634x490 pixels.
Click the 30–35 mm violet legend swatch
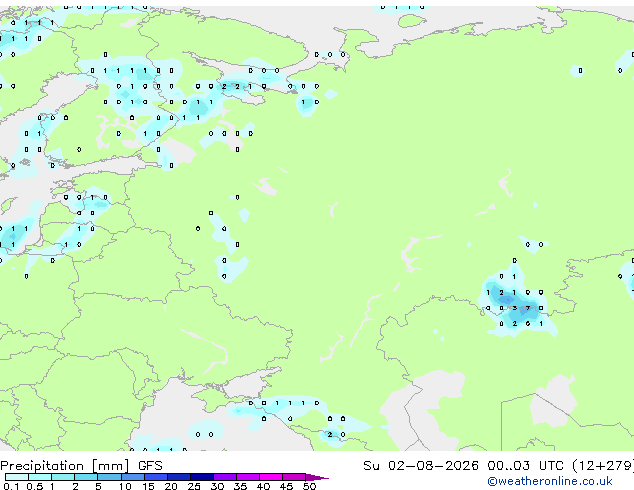(x=224, y=477)
